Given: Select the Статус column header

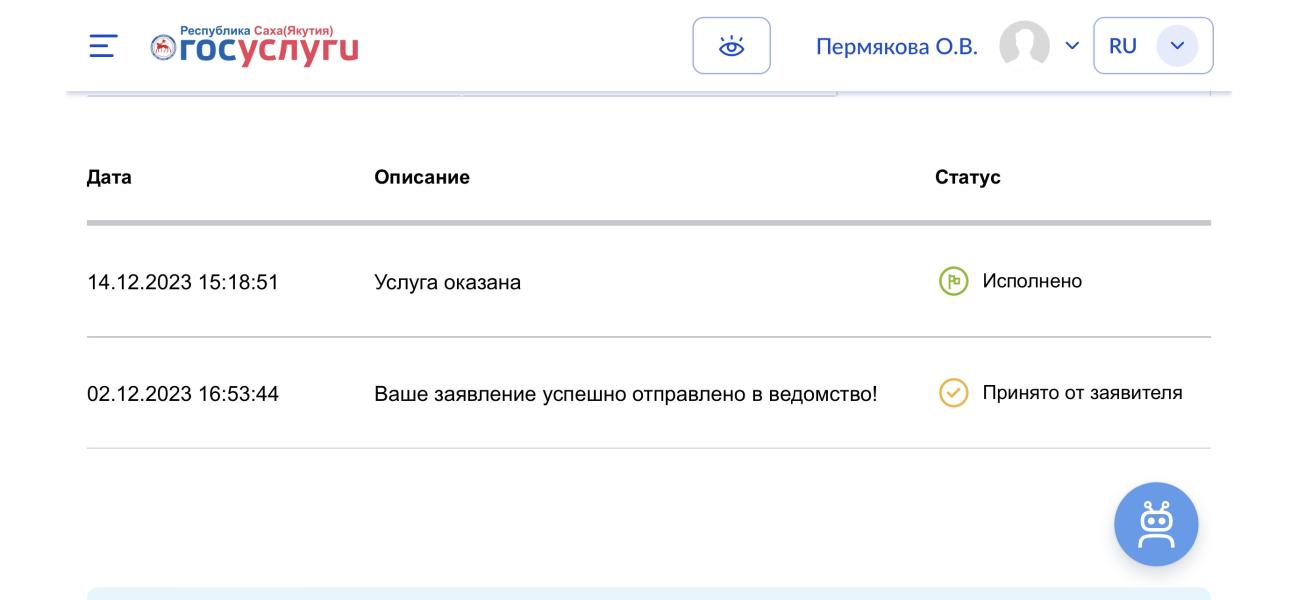Looking at the screenshot, I should (967, 177).
